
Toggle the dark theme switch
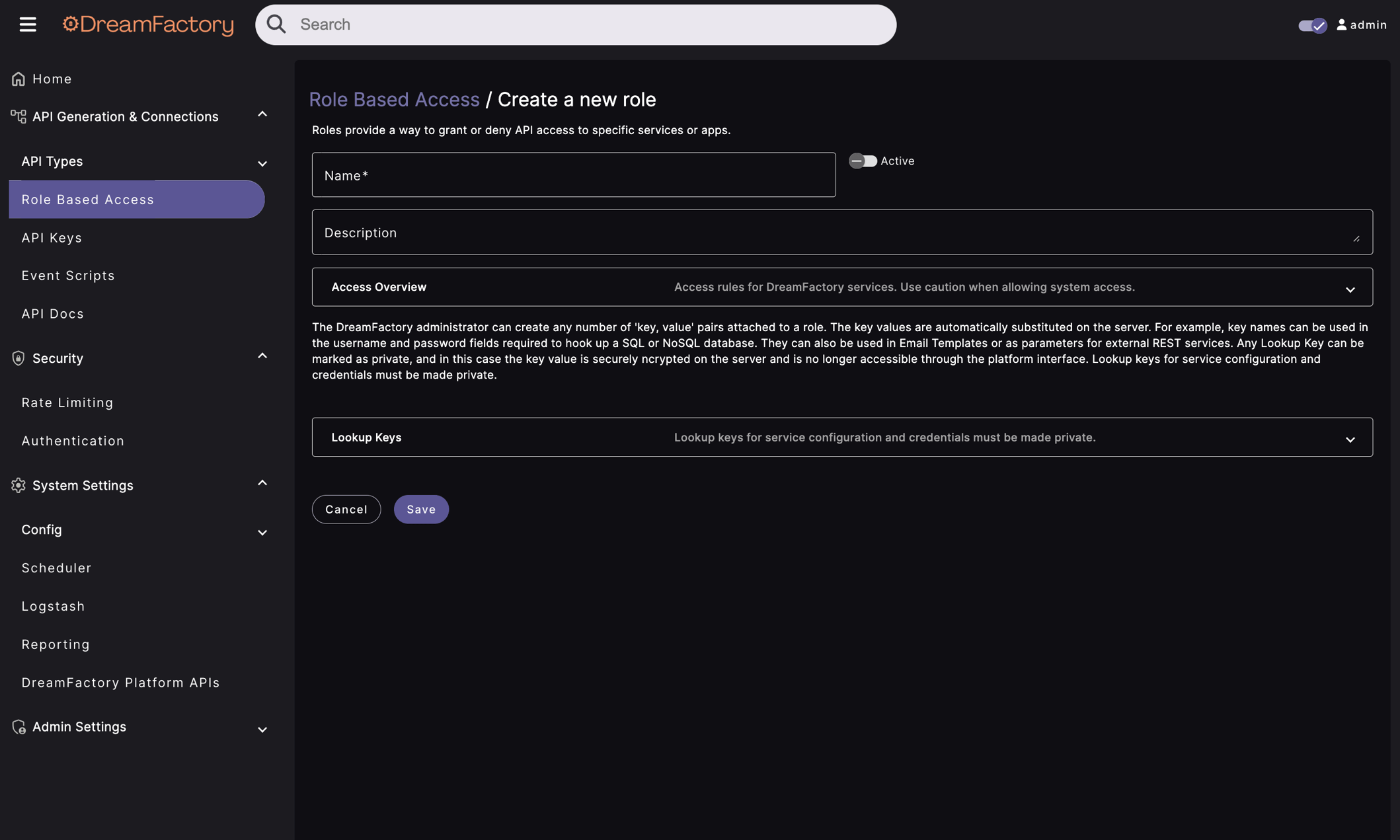1312,25
